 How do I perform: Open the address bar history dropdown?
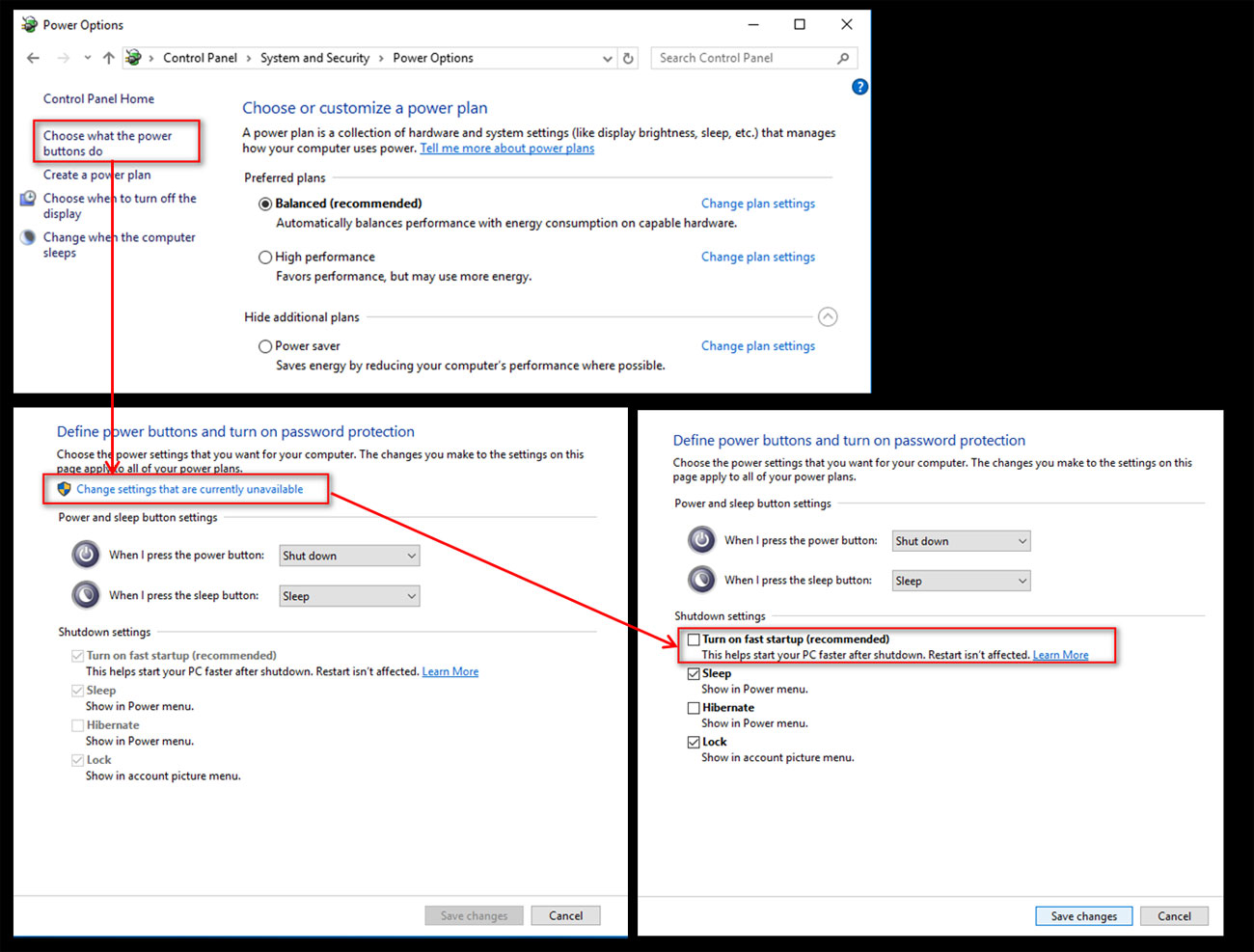tap(607, 59)
